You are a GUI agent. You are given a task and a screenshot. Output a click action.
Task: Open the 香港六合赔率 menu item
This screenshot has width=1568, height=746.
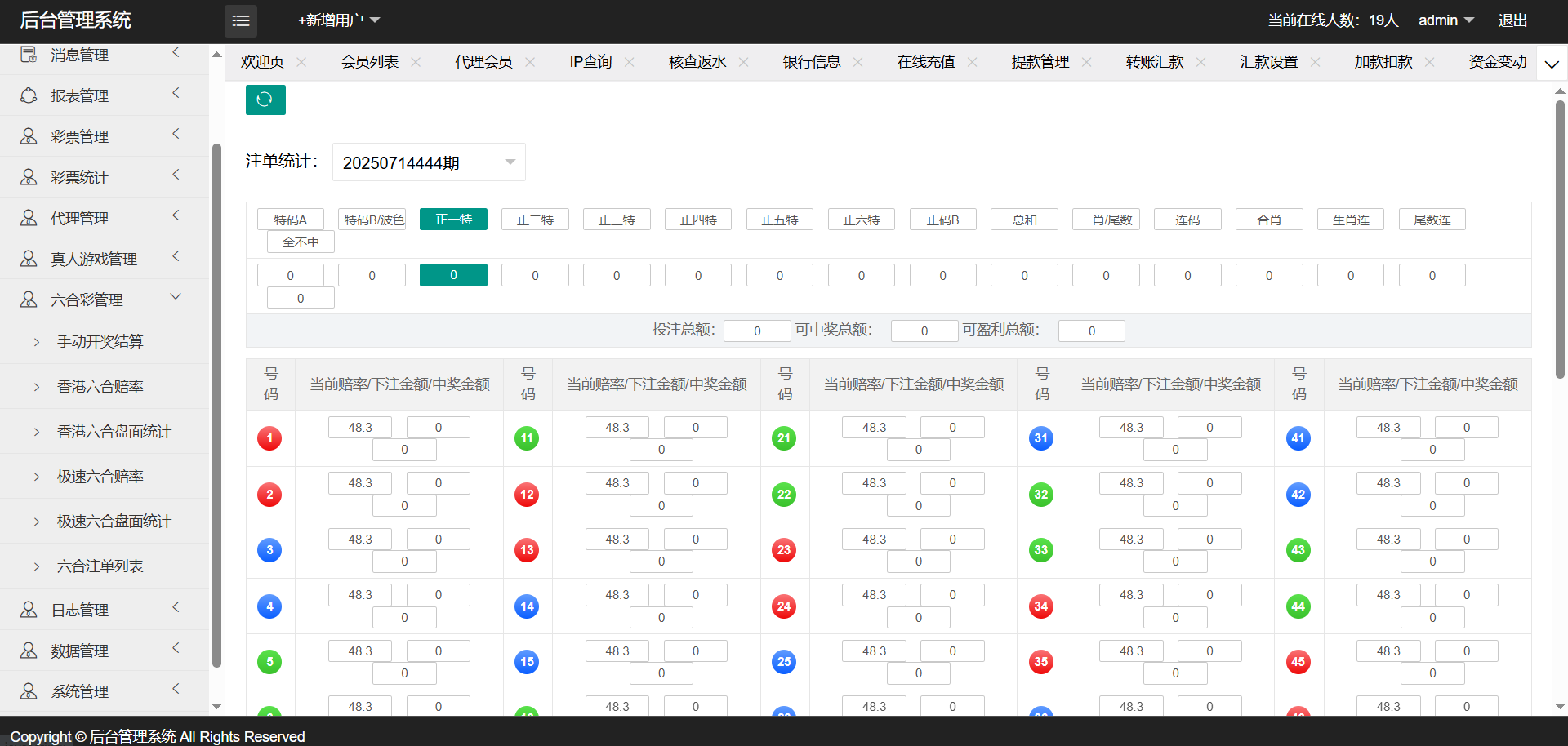100,386
